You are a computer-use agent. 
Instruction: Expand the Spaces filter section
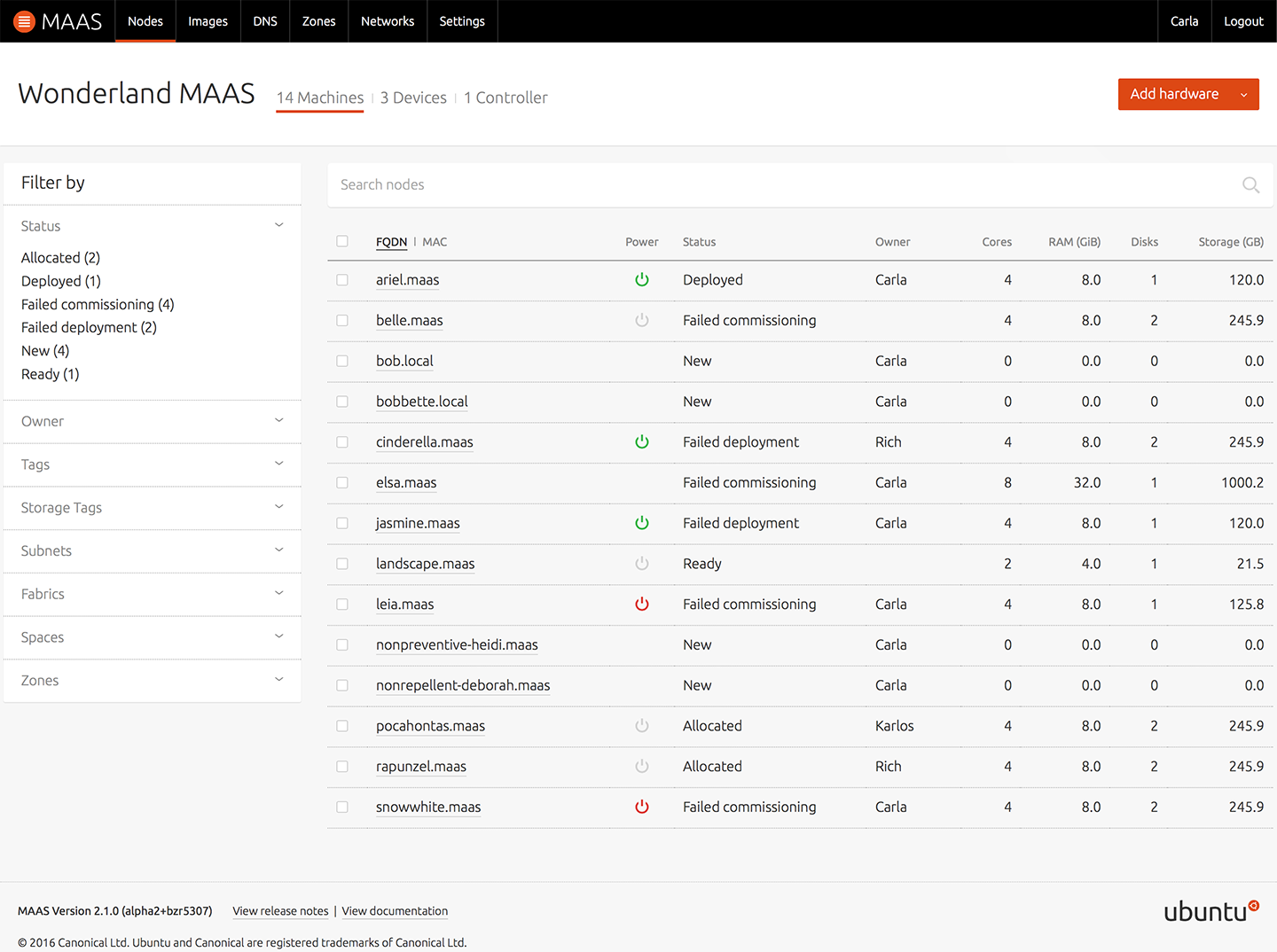pyautogui.click(x=153, y=637)
